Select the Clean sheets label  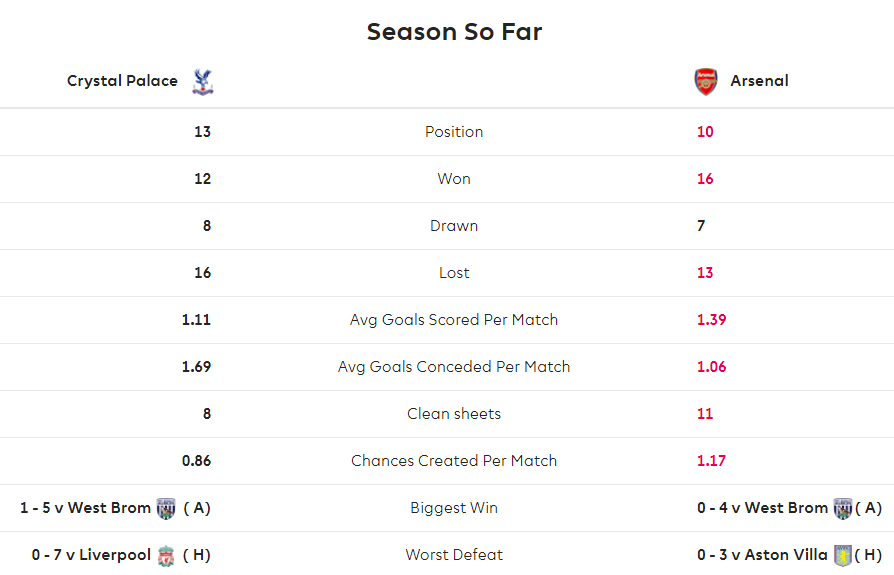pos(454,414)
